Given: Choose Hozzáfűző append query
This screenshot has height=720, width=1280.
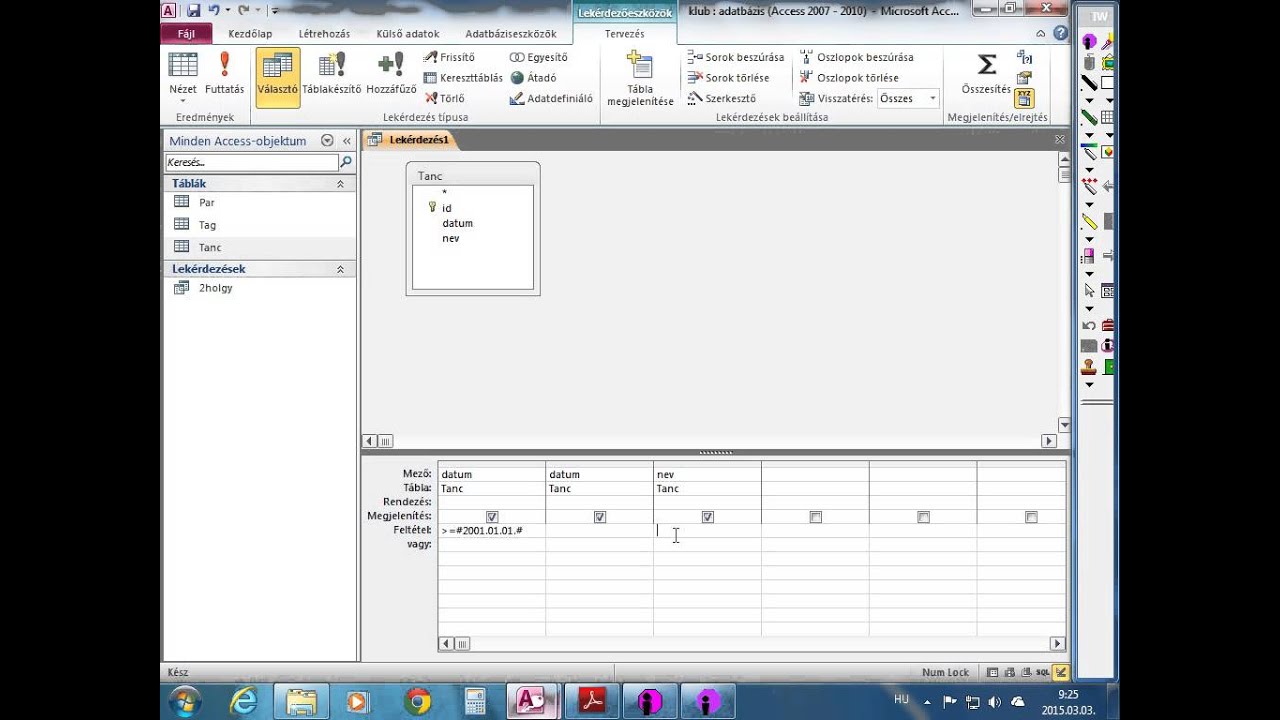Looking at the screenshot, I should coord(391,74).
